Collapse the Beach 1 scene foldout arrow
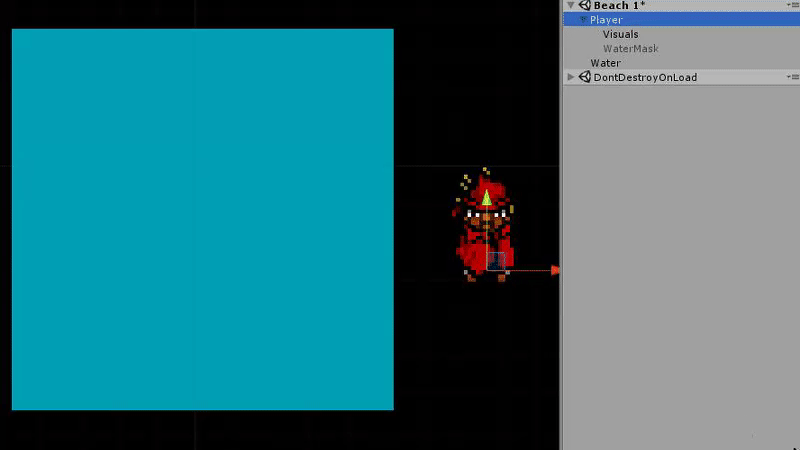800x450 pixels. click(571, 5)
